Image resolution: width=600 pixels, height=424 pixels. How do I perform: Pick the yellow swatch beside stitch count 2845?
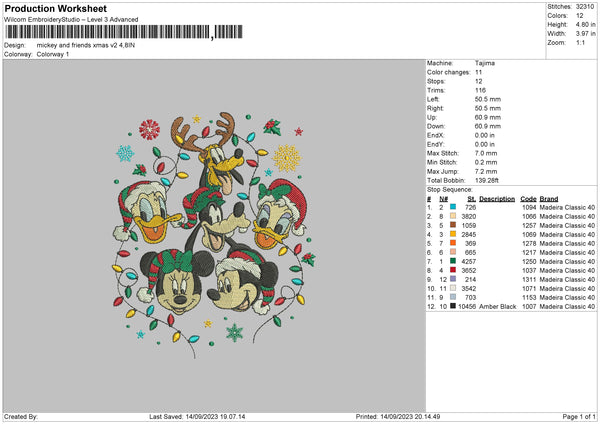(x=453, y=234)
